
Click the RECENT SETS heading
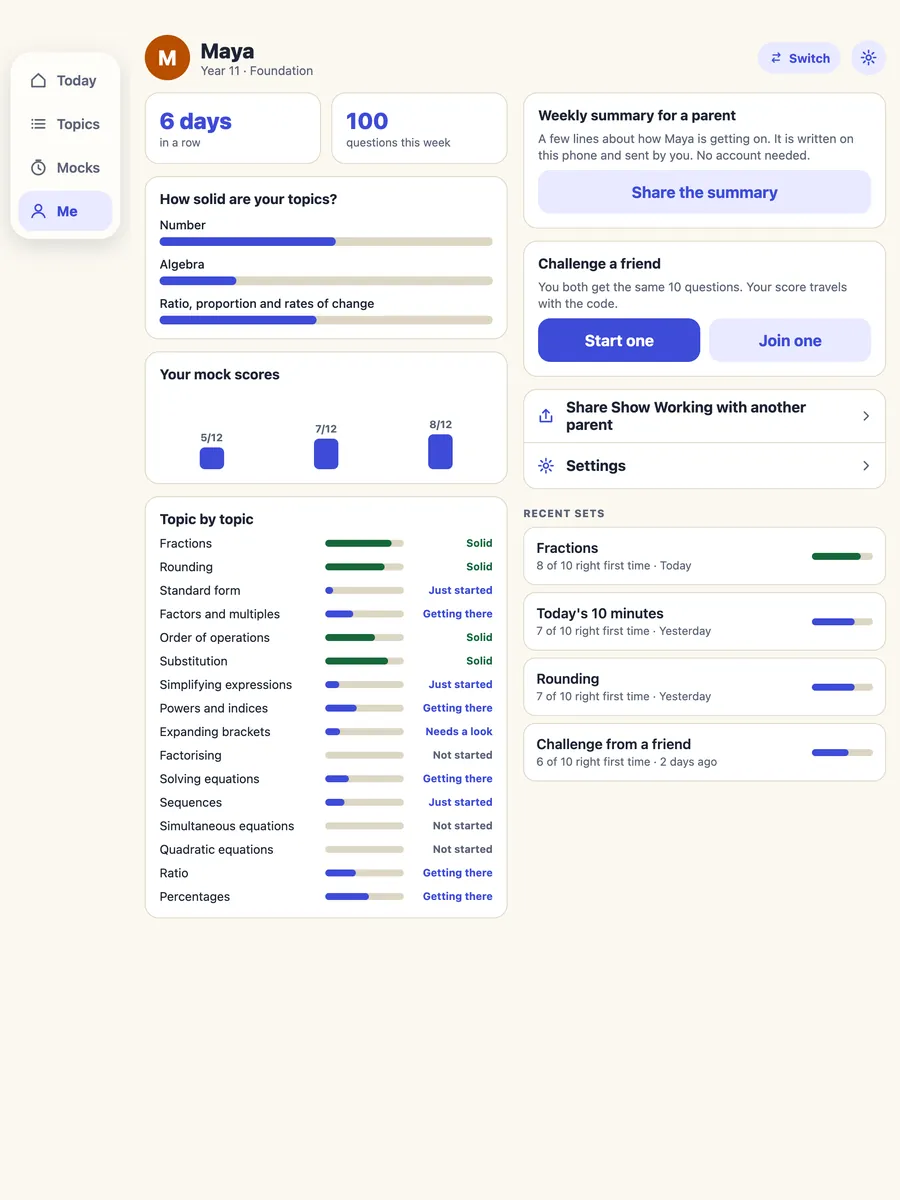coord(564,513)
